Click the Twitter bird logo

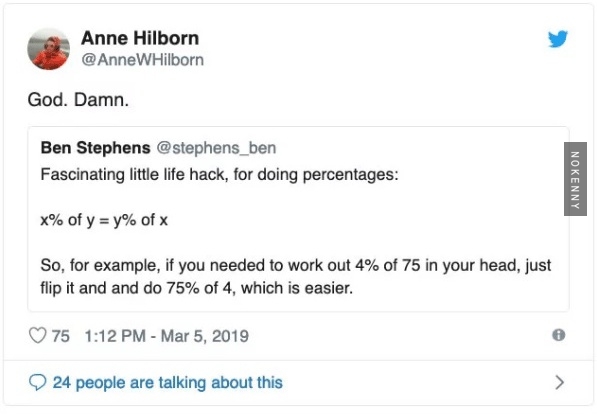pyautogui.click(x=558, y=38)
